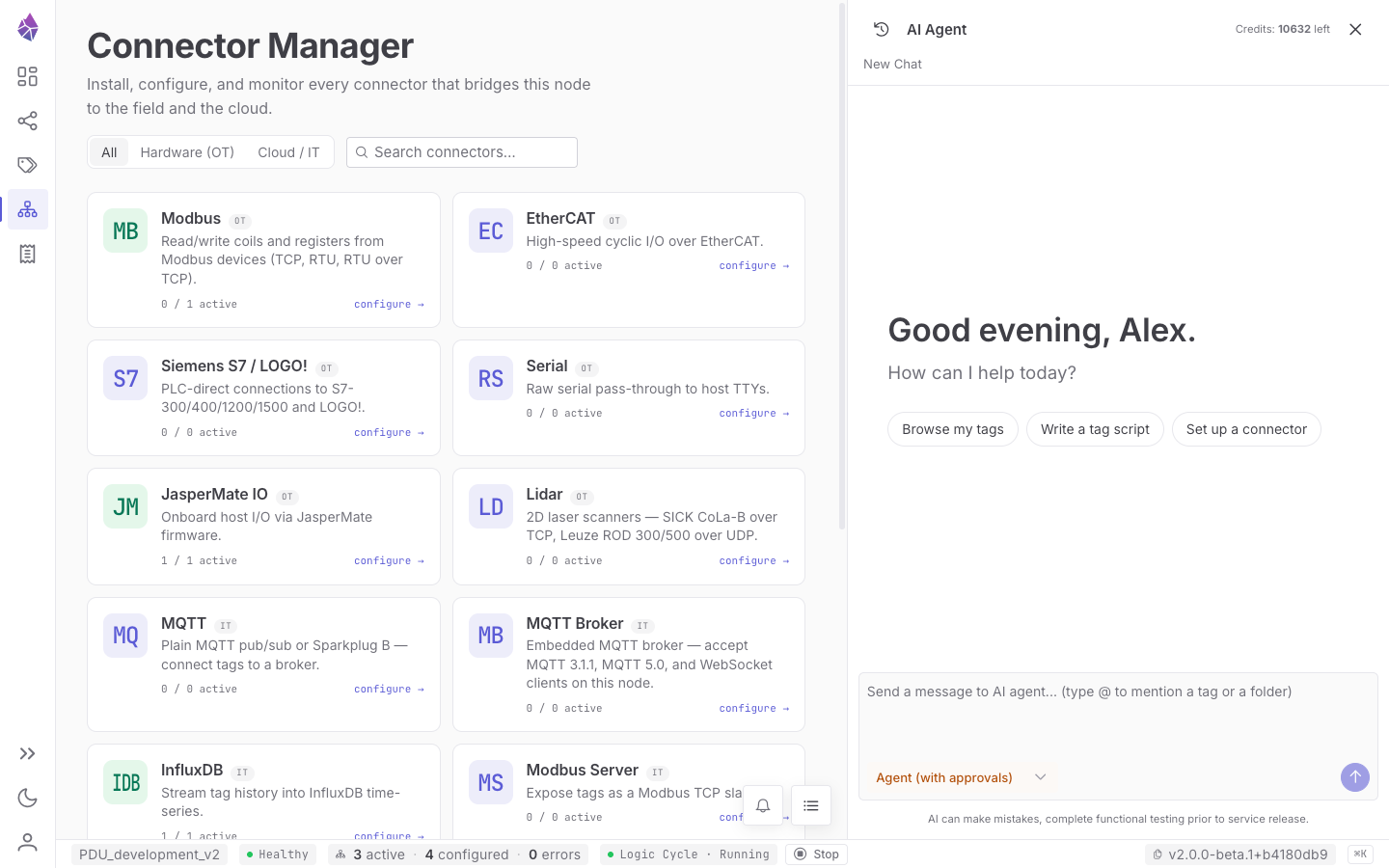Configure the MQTT connector
The height and width of the screenshot is (868, 1389).
click(x=389, y=689)
